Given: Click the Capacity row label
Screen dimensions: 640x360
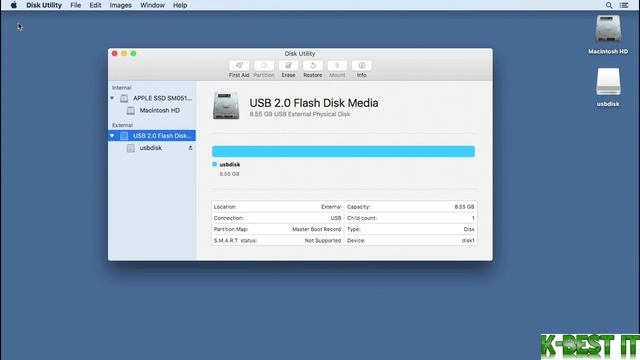Looking at the screenshot, I should [x=358, y=207].
